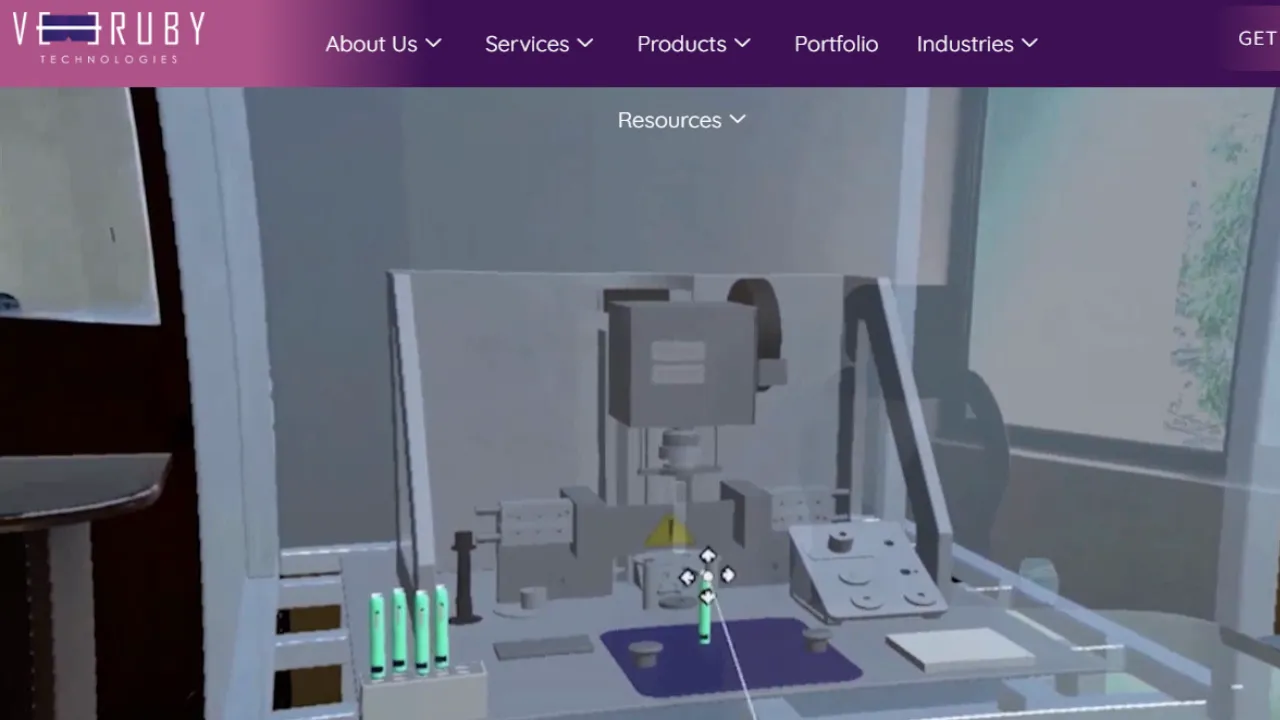Click the GET button at top right
The image size is (1280, 720).
[1257, 38]
